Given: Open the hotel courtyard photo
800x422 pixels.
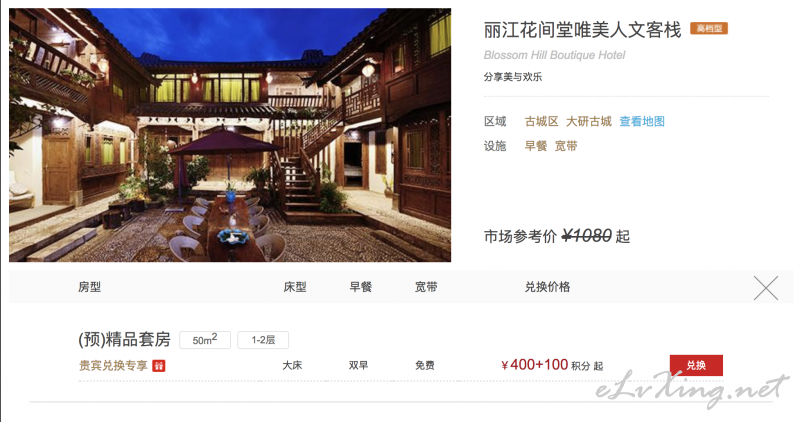Looking at the screenshot, I should point(230,135).
